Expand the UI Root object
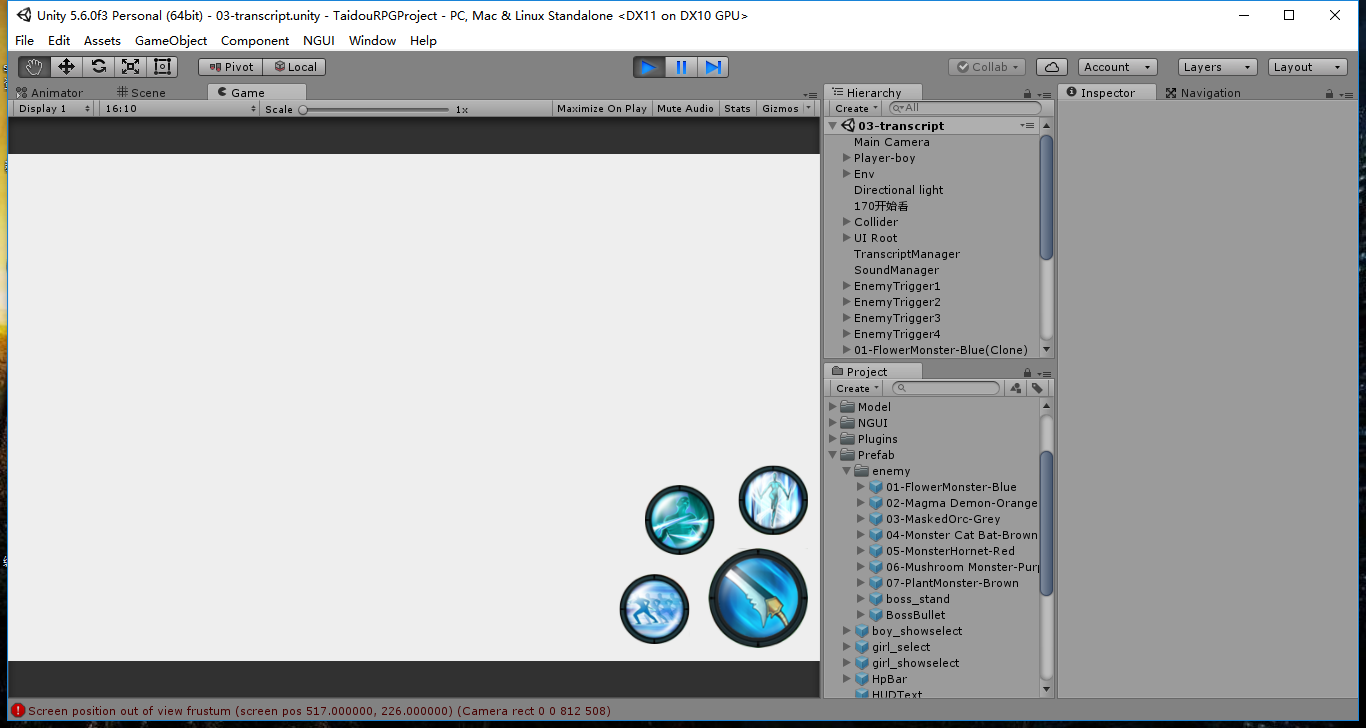Image resolution: width=1366 pixels, height=728 pixels. pyautogui.click(x=847, y=238)
